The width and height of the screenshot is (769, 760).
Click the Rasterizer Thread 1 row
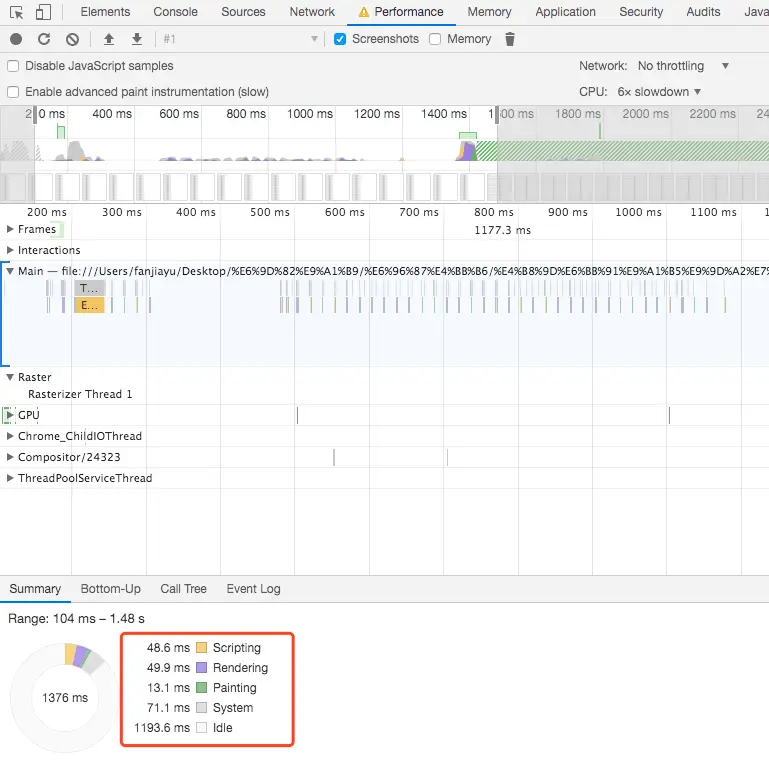pos(384,394)
